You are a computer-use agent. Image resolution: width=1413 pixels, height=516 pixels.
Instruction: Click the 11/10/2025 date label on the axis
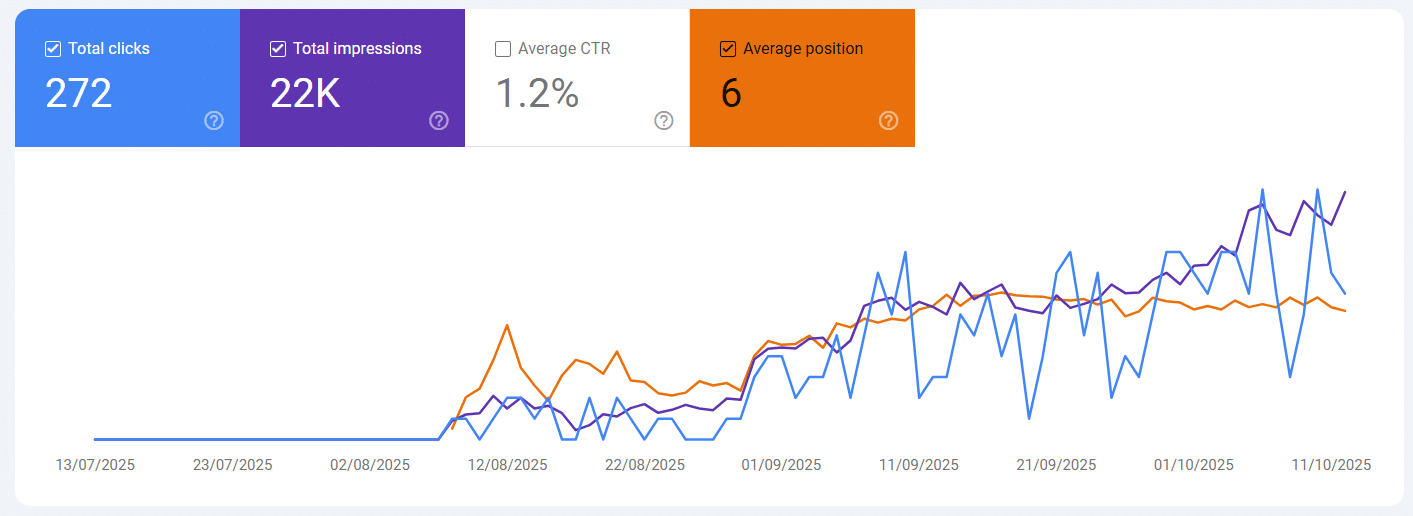pyautogui.click(x=1331, y=465)
